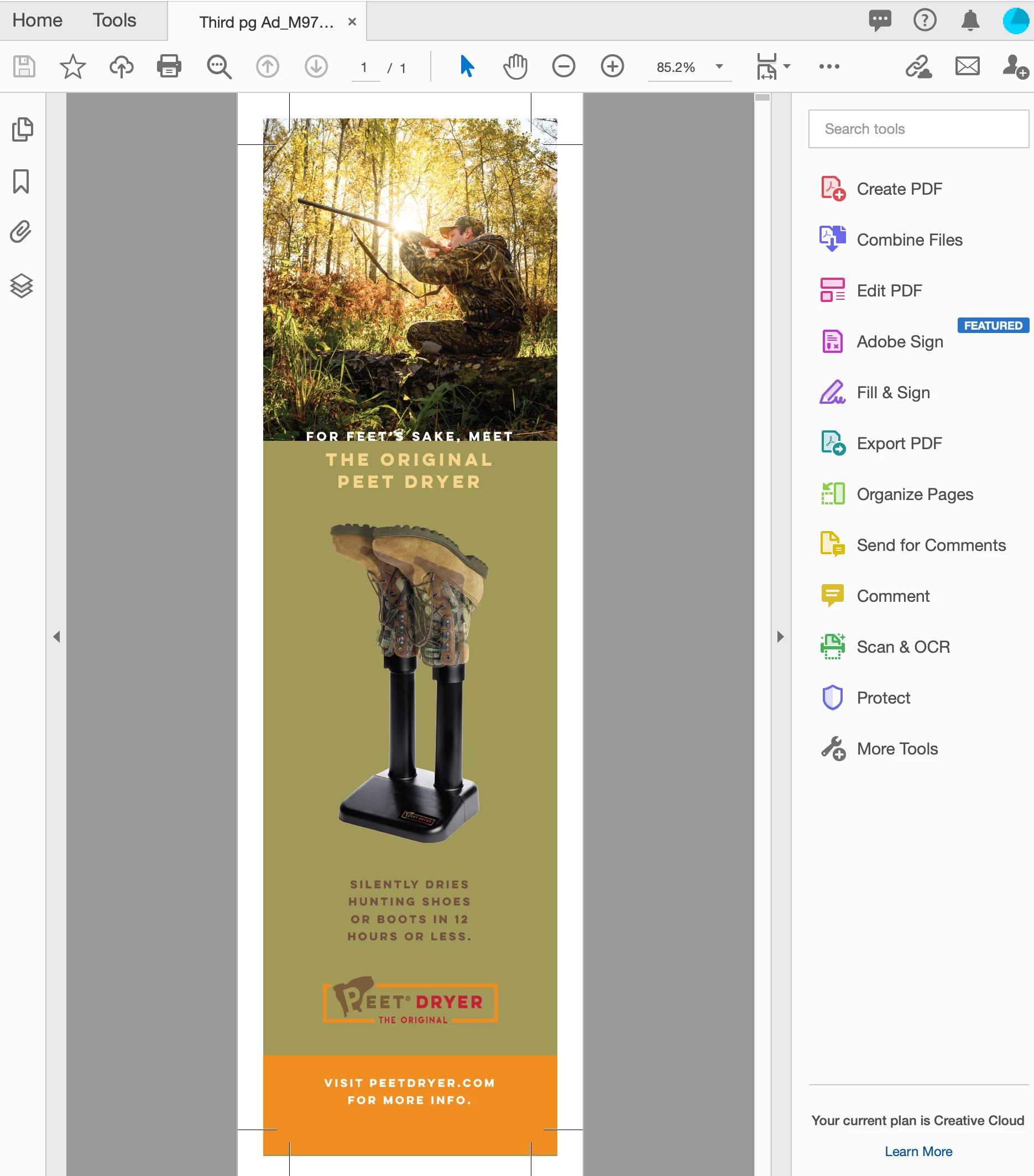This screenshot has width=1034, height=1176.
Task: Go to next page arrow icon
Action: pos(316,67)
